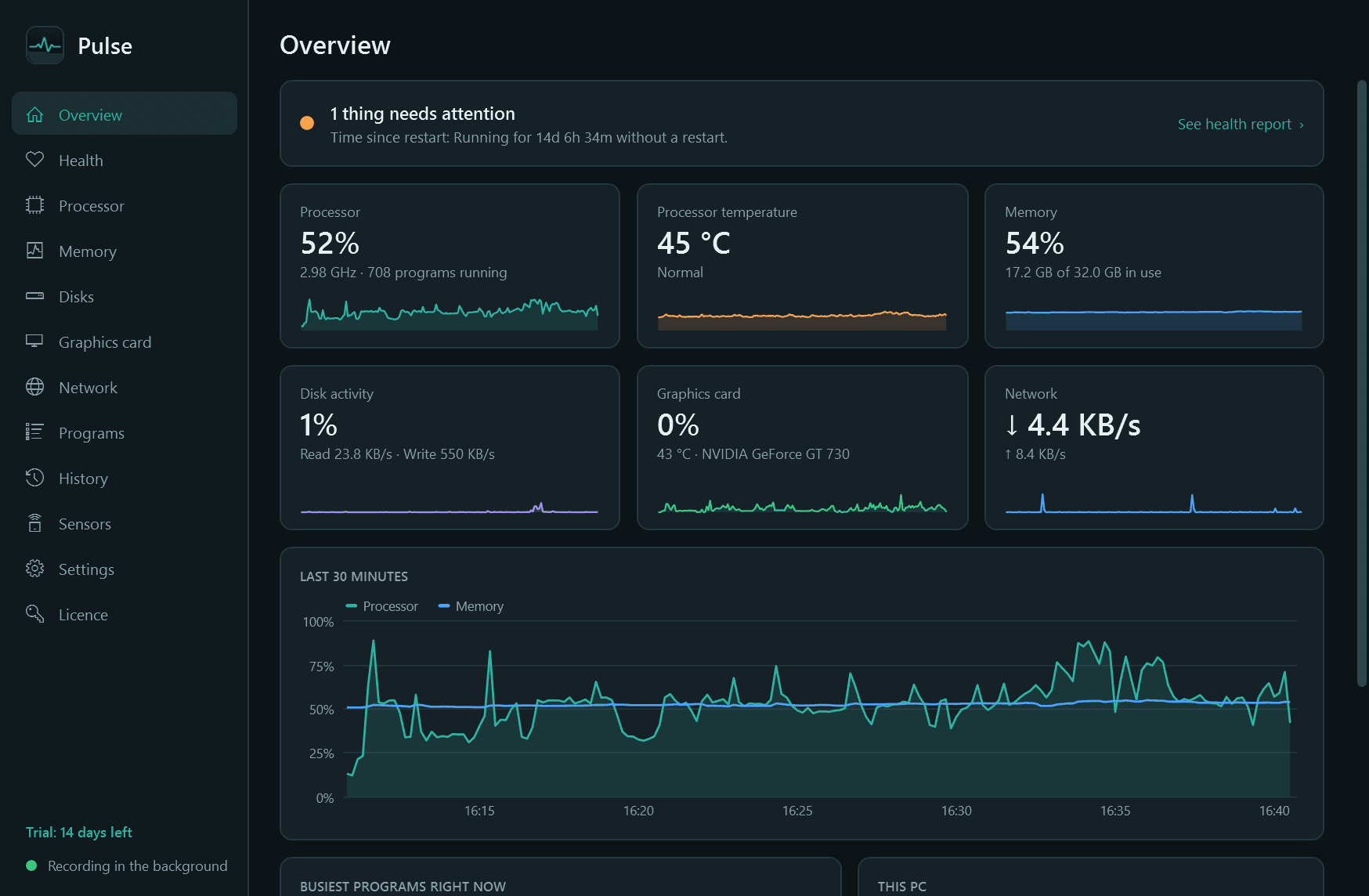The width and height of the screenshot is (1369, 896).
Task: Click the Overview home icon
Action: [34, 114]
